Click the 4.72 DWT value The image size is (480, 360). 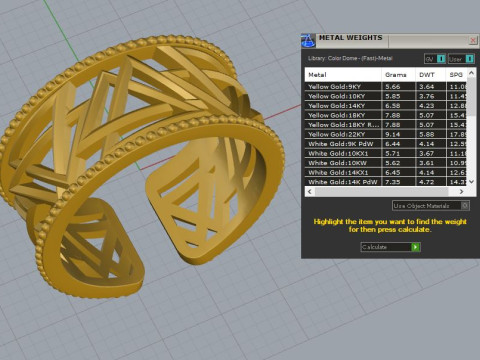pyautogui.click(x=427, y=182)
